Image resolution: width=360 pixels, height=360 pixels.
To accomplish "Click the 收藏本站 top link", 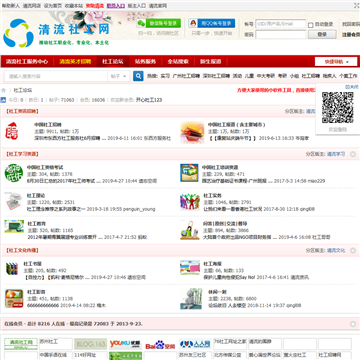I will coord(74,6).
